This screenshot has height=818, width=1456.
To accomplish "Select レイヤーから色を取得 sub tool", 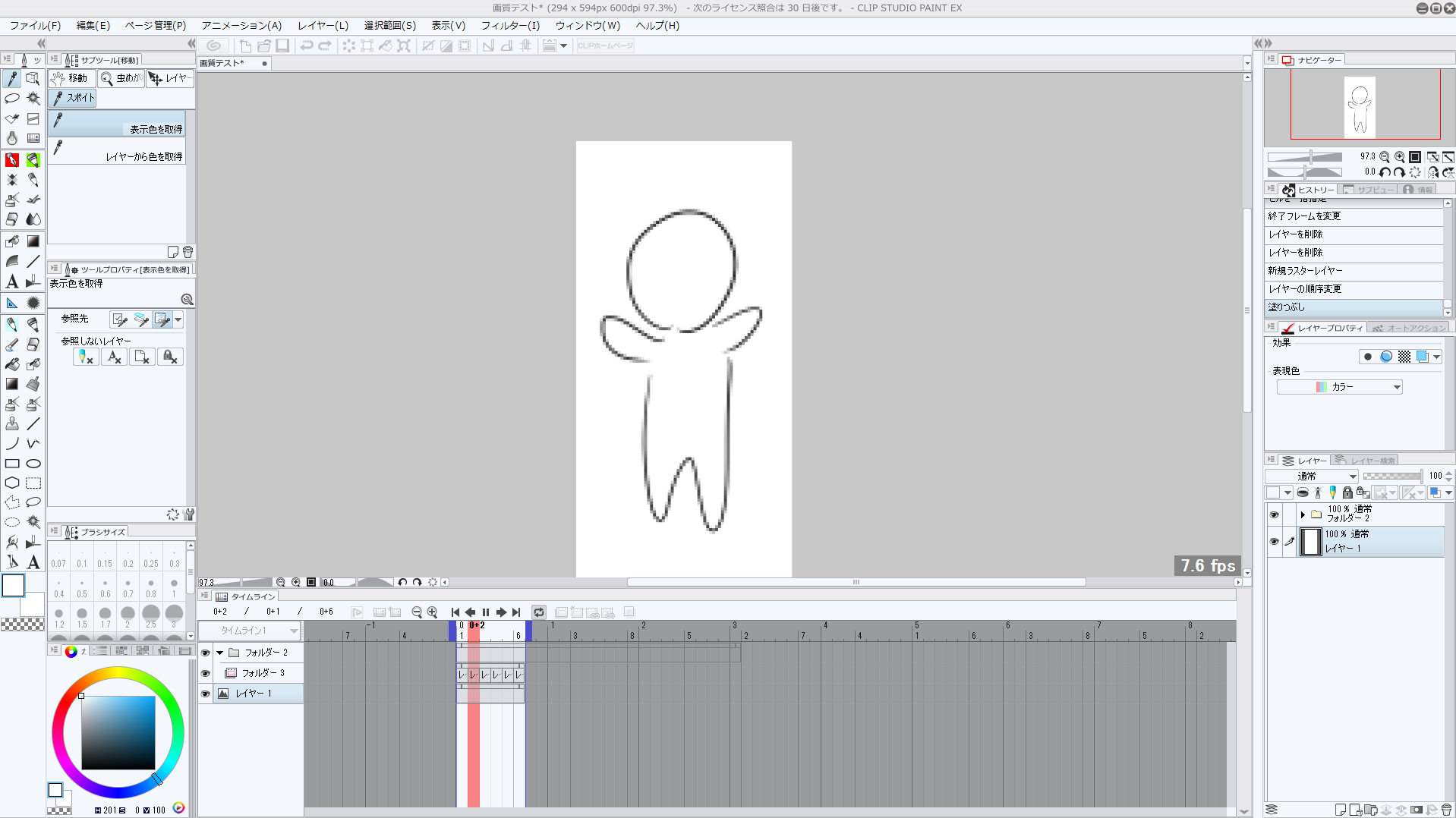I will coord(118,150).
